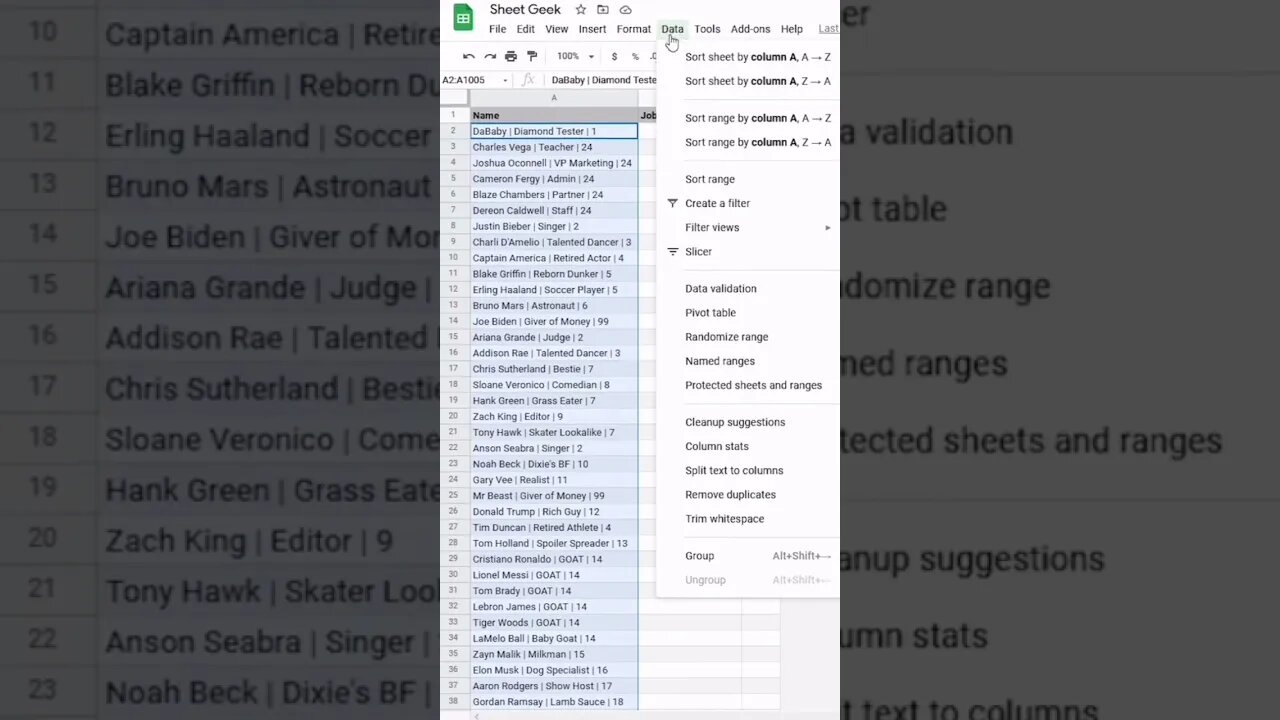1280x720 pixels.
Task: Open the Edit menu
Action: tap(526, 29)
